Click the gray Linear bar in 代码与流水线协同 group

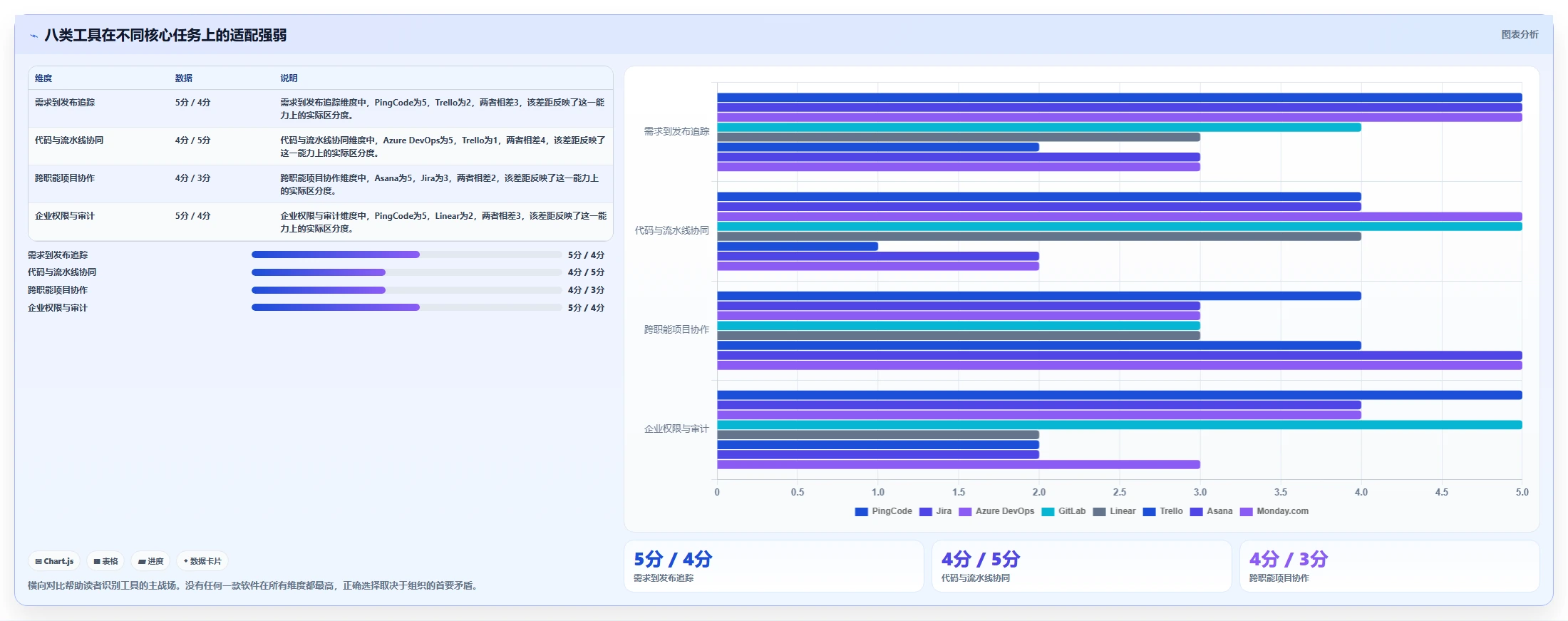pos(1039,236)
